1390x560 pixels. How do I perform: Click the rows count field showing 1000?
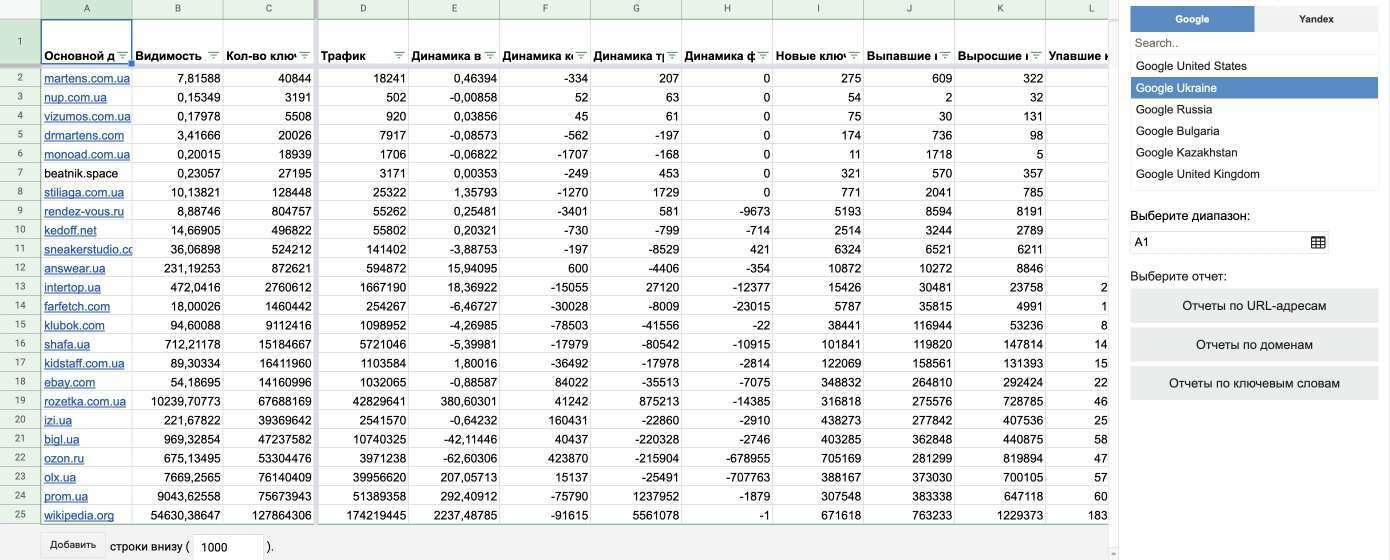227,547
